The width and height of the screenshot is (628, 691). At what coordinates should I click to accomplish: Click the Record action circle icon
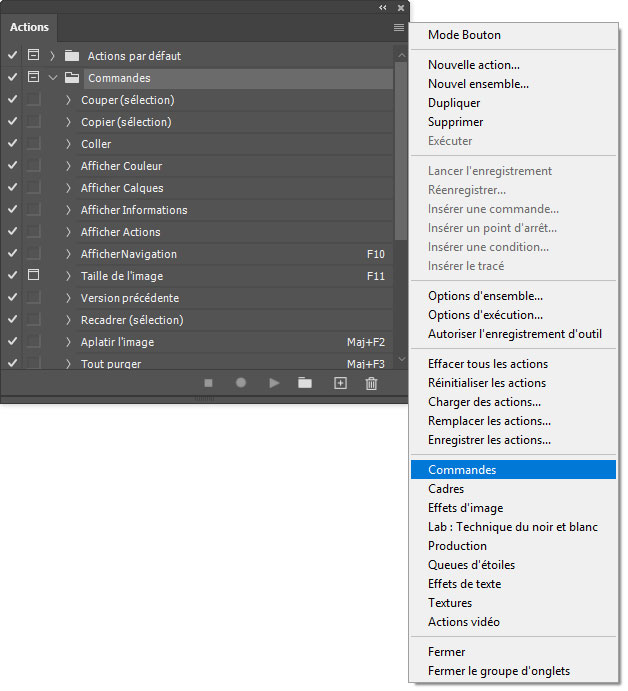241,383
